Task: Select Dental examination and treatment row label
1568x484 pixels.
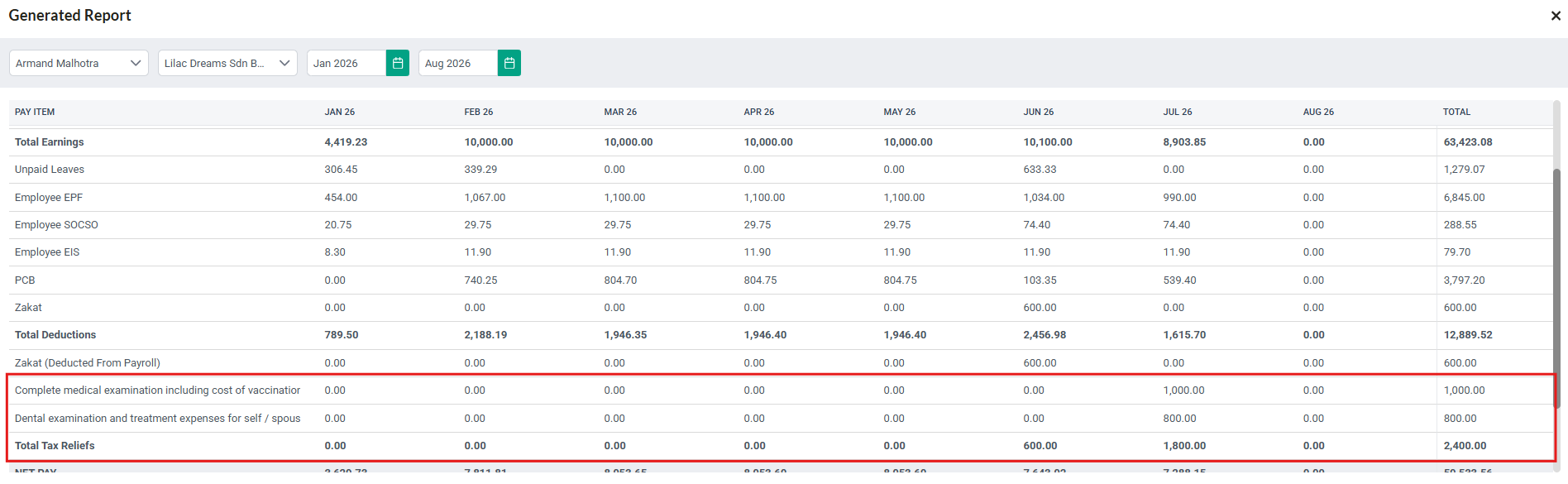Action: tap(158, 419)
